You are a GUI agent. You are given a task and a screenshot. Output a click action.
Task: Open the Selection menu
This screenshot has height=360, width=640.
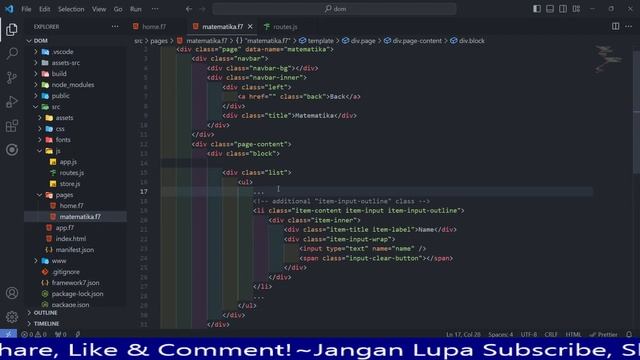click(x=71, y=9)
